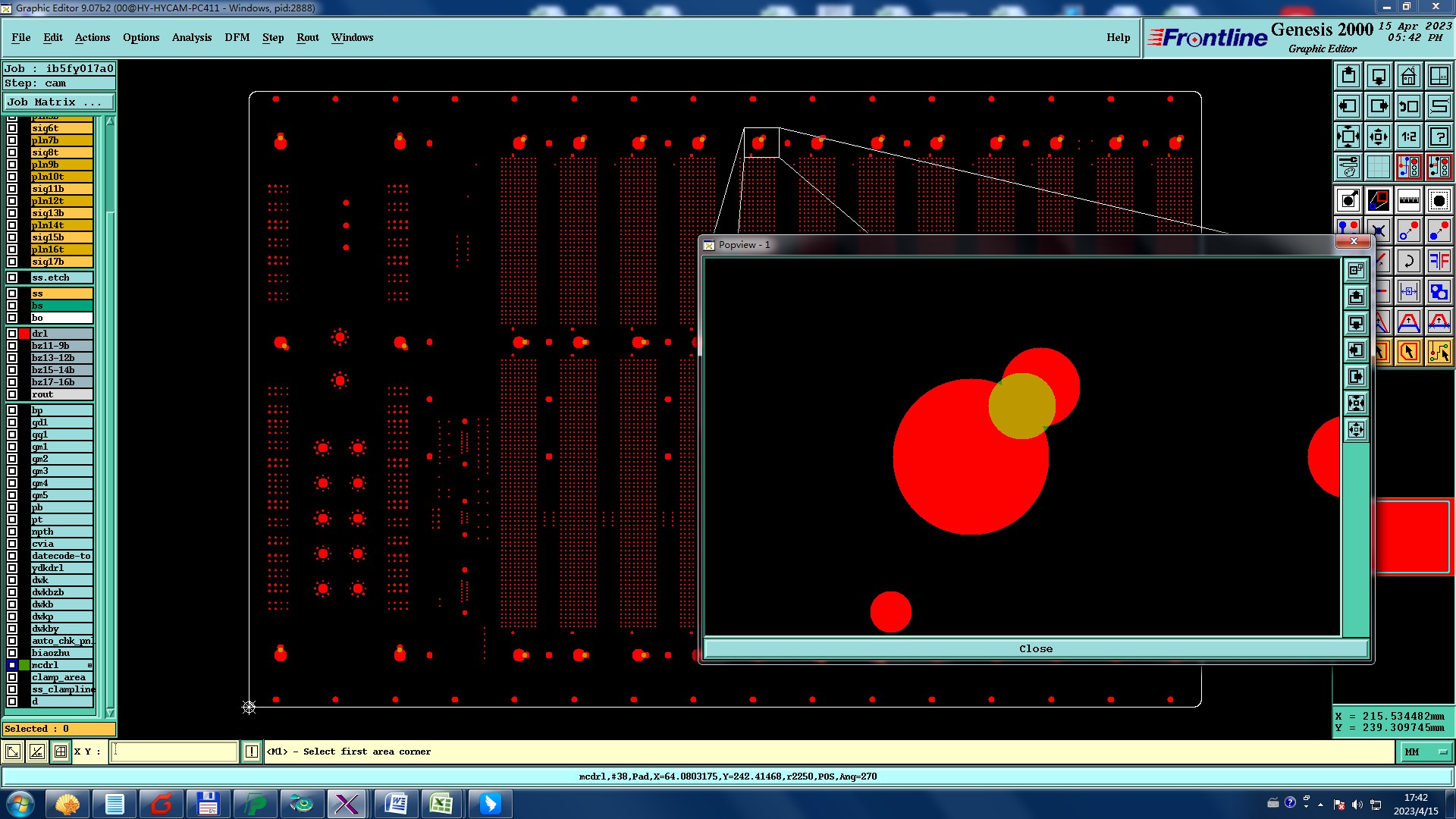Toggle checkbox for drl layer
This screenshot has height=819, width=1456.
12,334
